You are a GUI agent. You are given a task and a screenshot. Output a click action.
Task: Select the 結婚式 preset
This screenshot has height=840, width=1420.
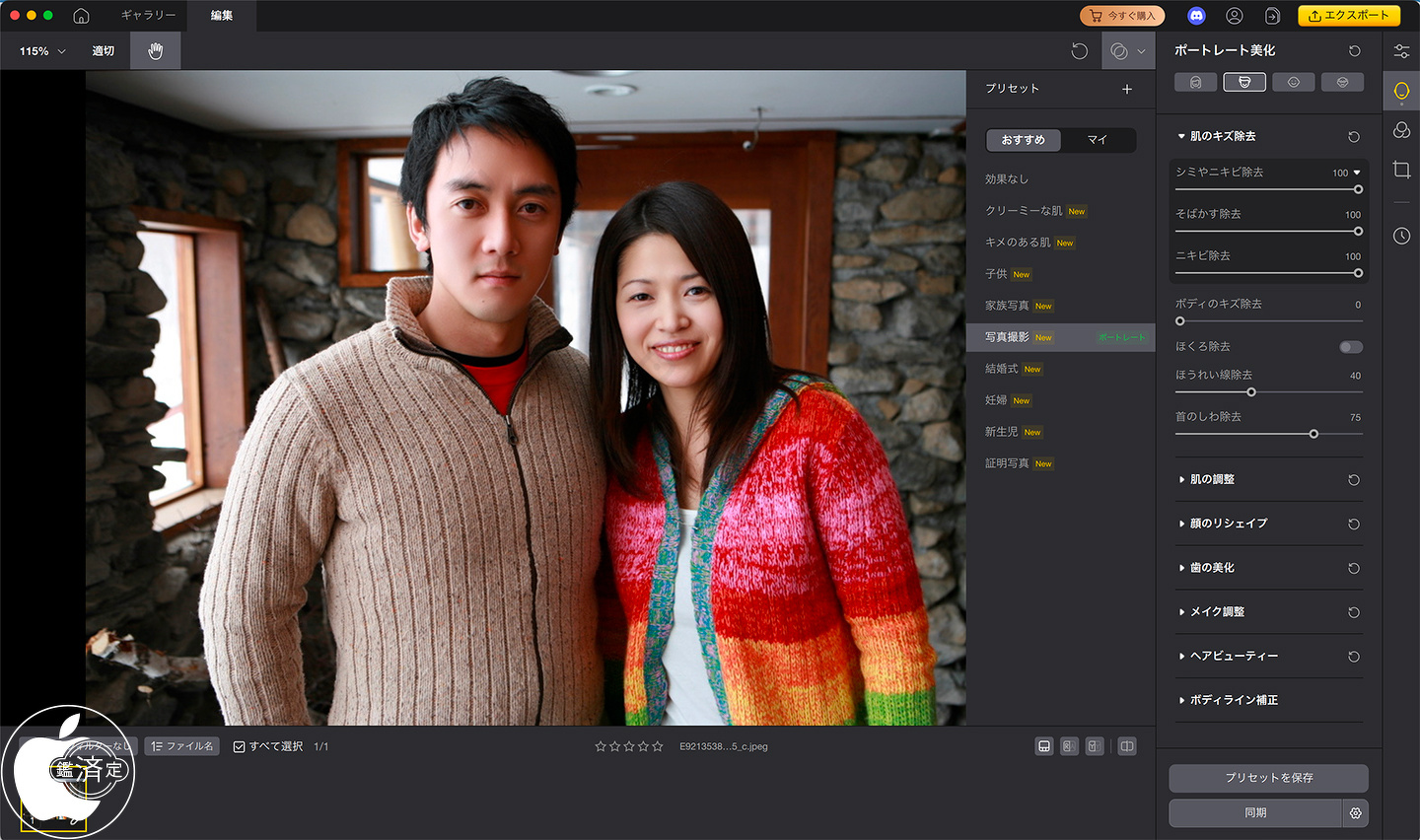click(1001, 369)
